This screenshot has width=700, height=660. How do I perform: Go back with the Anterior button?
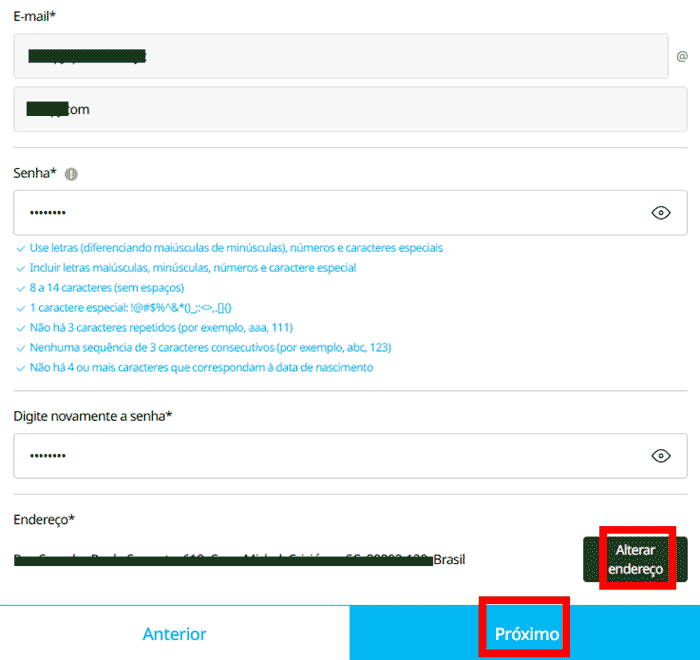[x=175, y=633]
